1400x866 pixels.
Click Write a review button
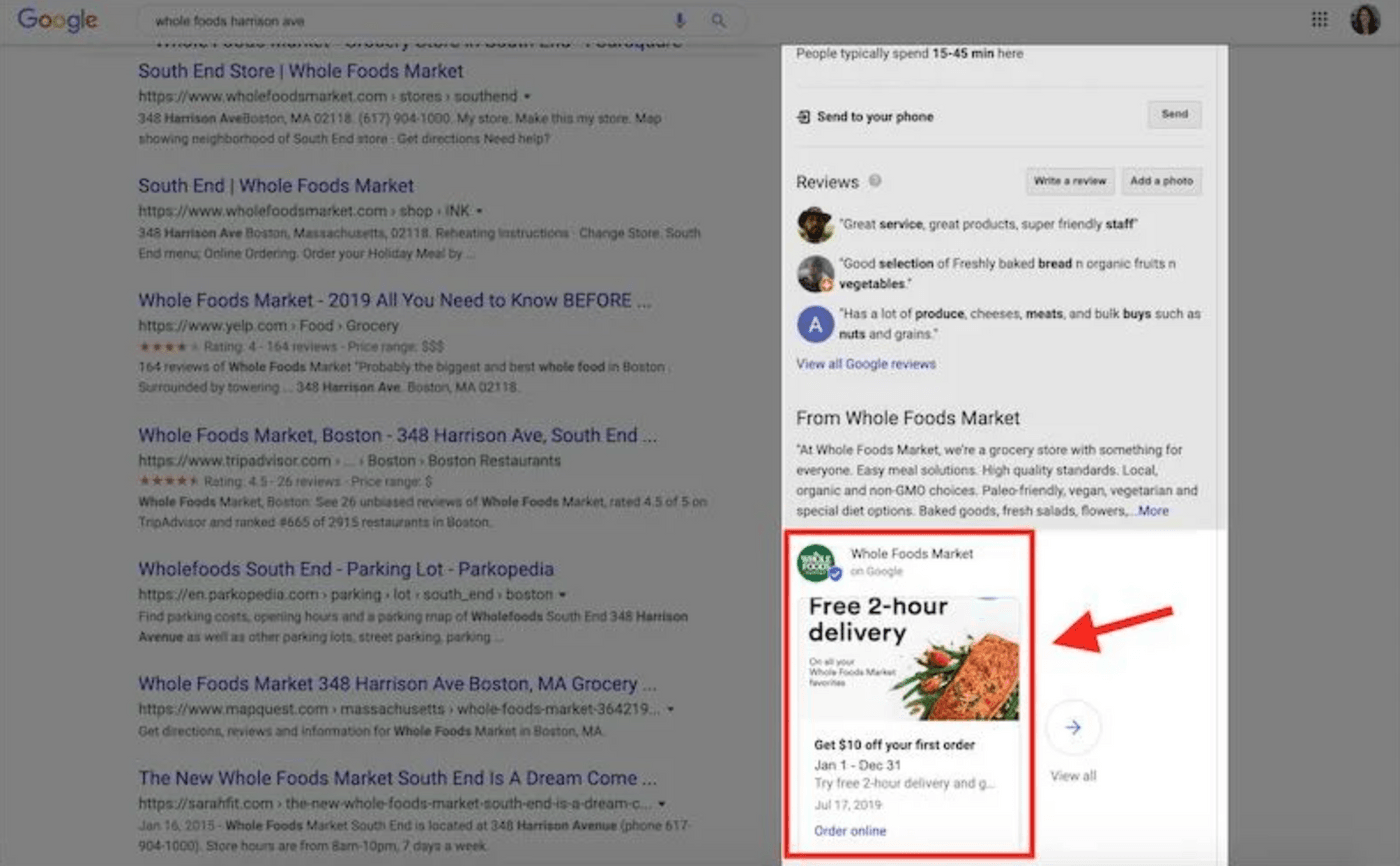click(x=1070, y=181)
